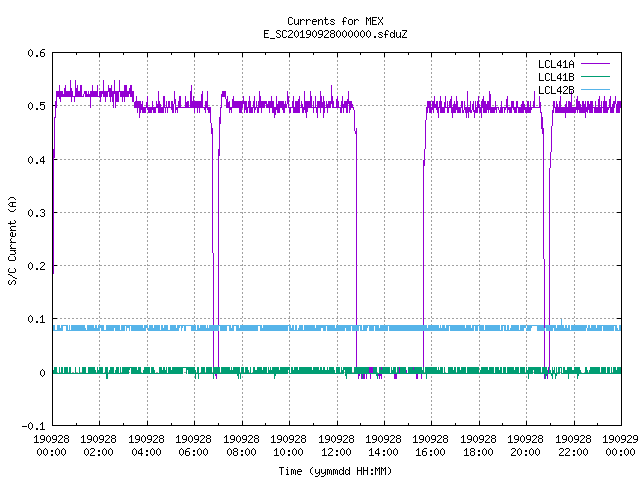Screen dimensions: 640x480
Task: Click the 190928 10:00 x-axis tick label
Action: [288, 446]
